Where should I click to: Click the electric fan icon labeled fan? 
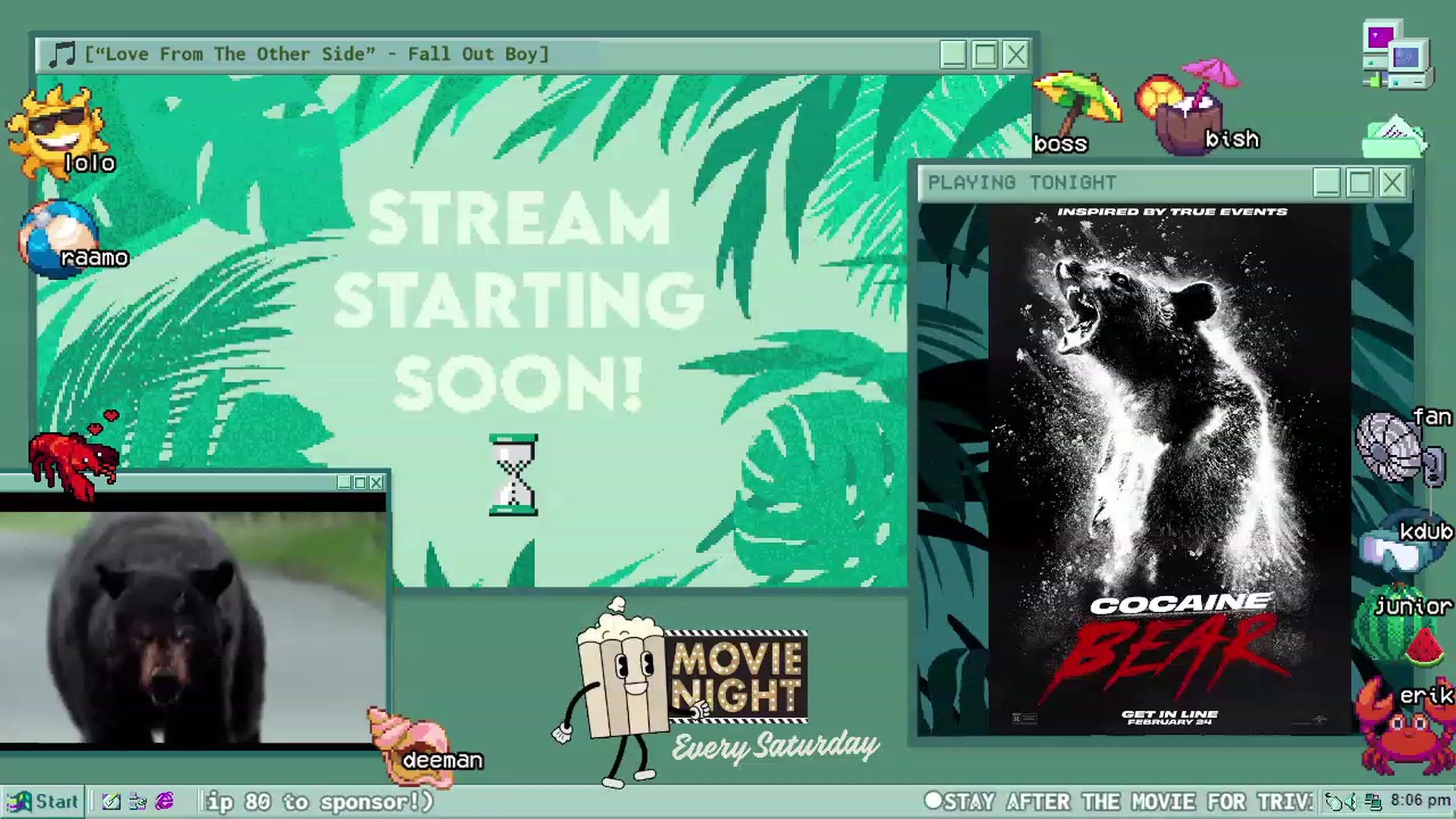tap(1399, 449)
